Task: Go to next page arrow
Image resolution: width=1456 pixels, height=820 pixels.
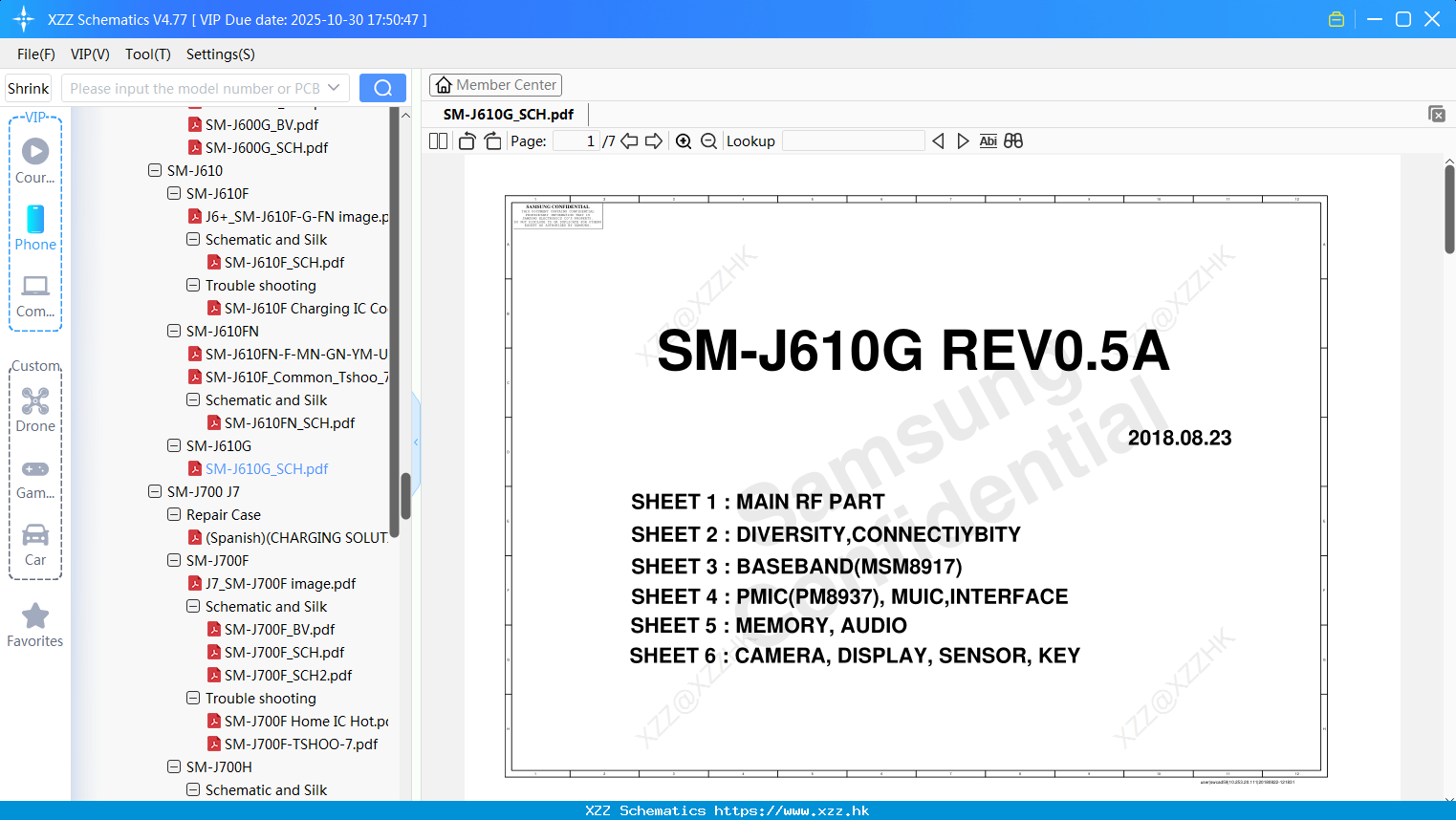Action: pyautogui.click(x=654, y=140)
